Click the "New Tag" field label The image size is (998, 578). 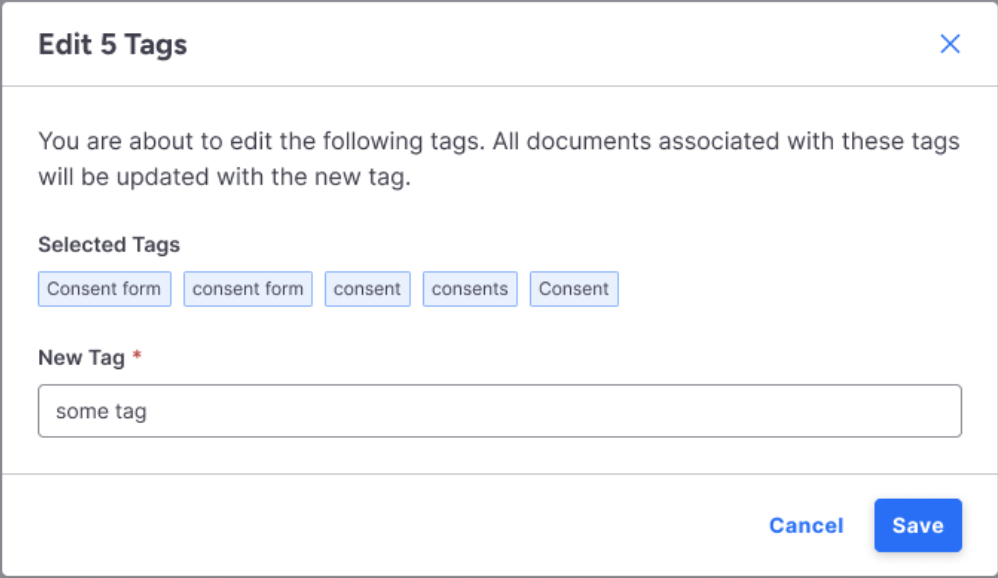click(81, 358)
